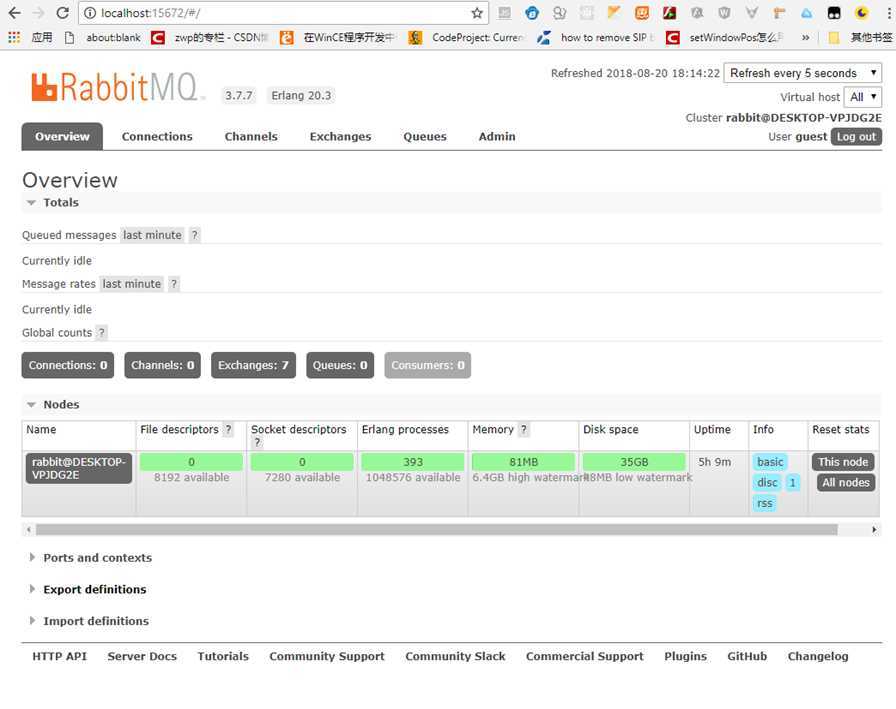The image size is (896, 709).
Task: Open the 'how to remove SIP' bookmark
Action: tap(597, 37)
